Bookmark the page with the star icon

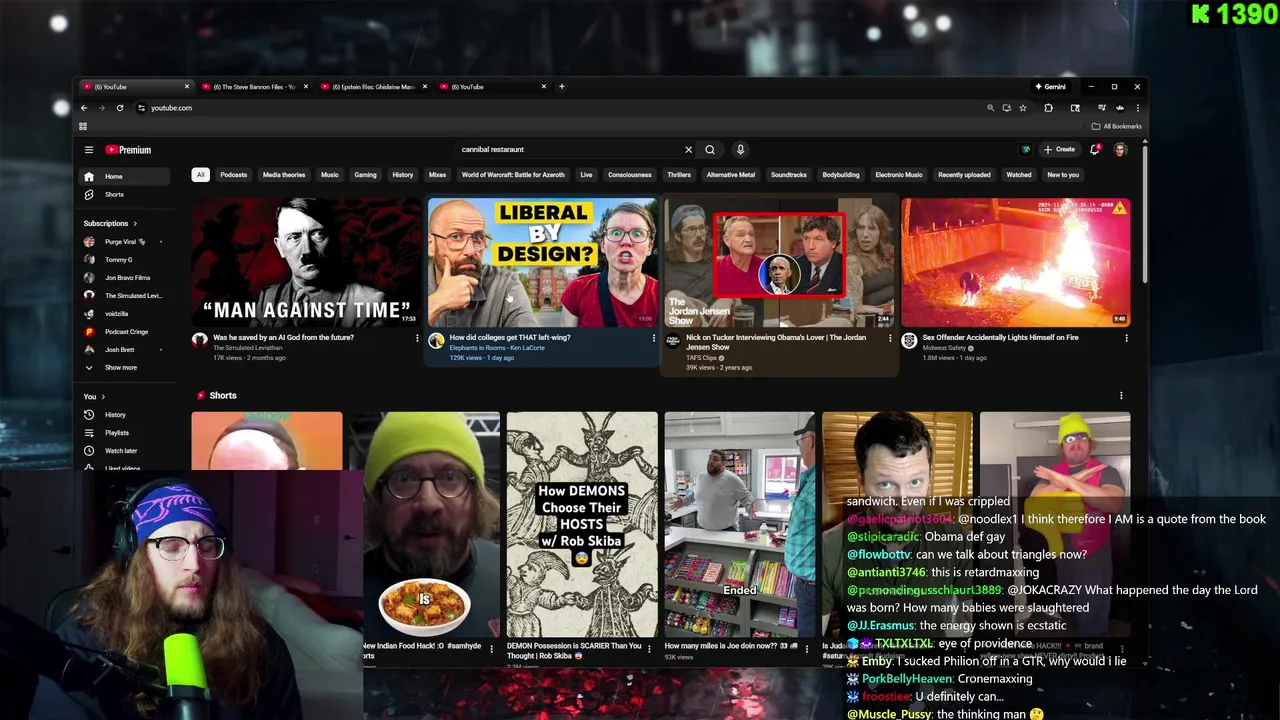click(x=1023, y=108)
